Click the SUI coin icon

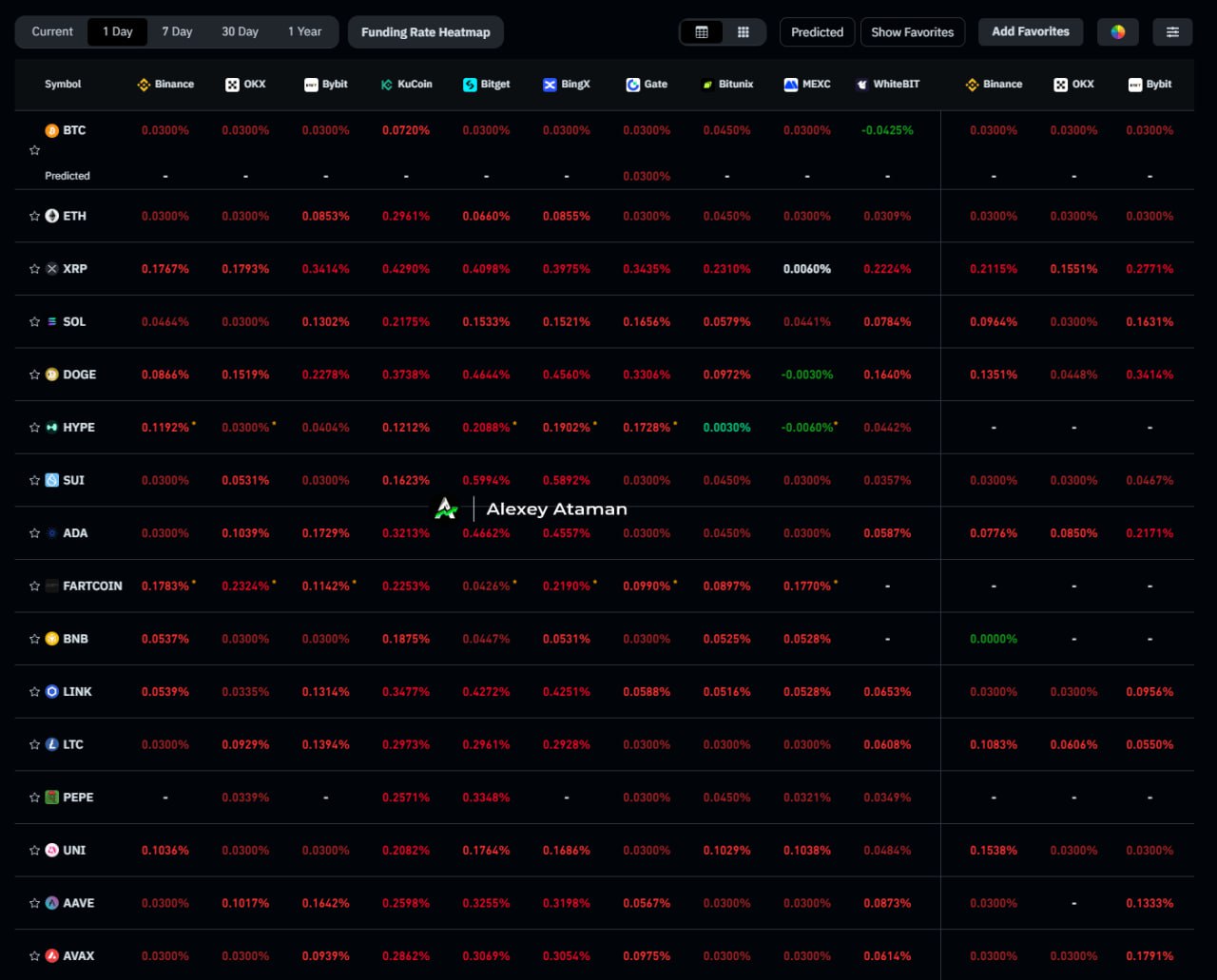[51, 480]
